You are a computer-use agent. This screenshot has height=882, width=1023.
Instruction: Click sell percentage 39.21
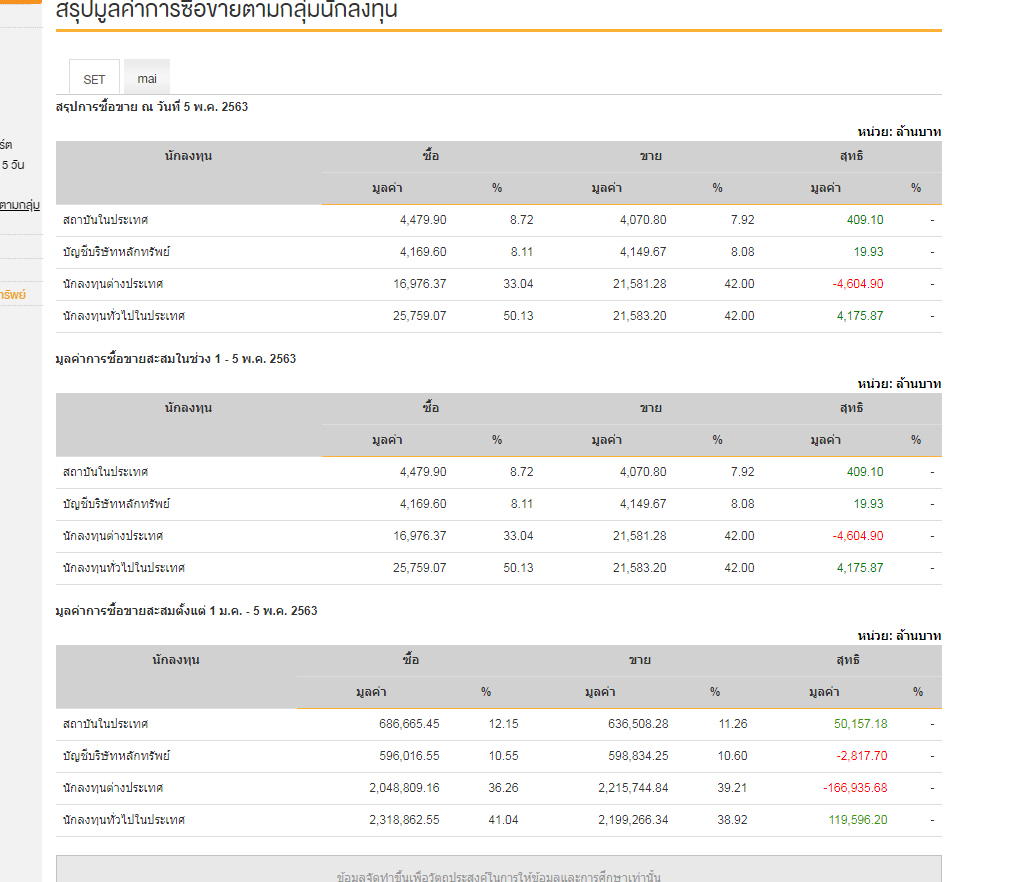pyautogui.click(x=732, y=787)
